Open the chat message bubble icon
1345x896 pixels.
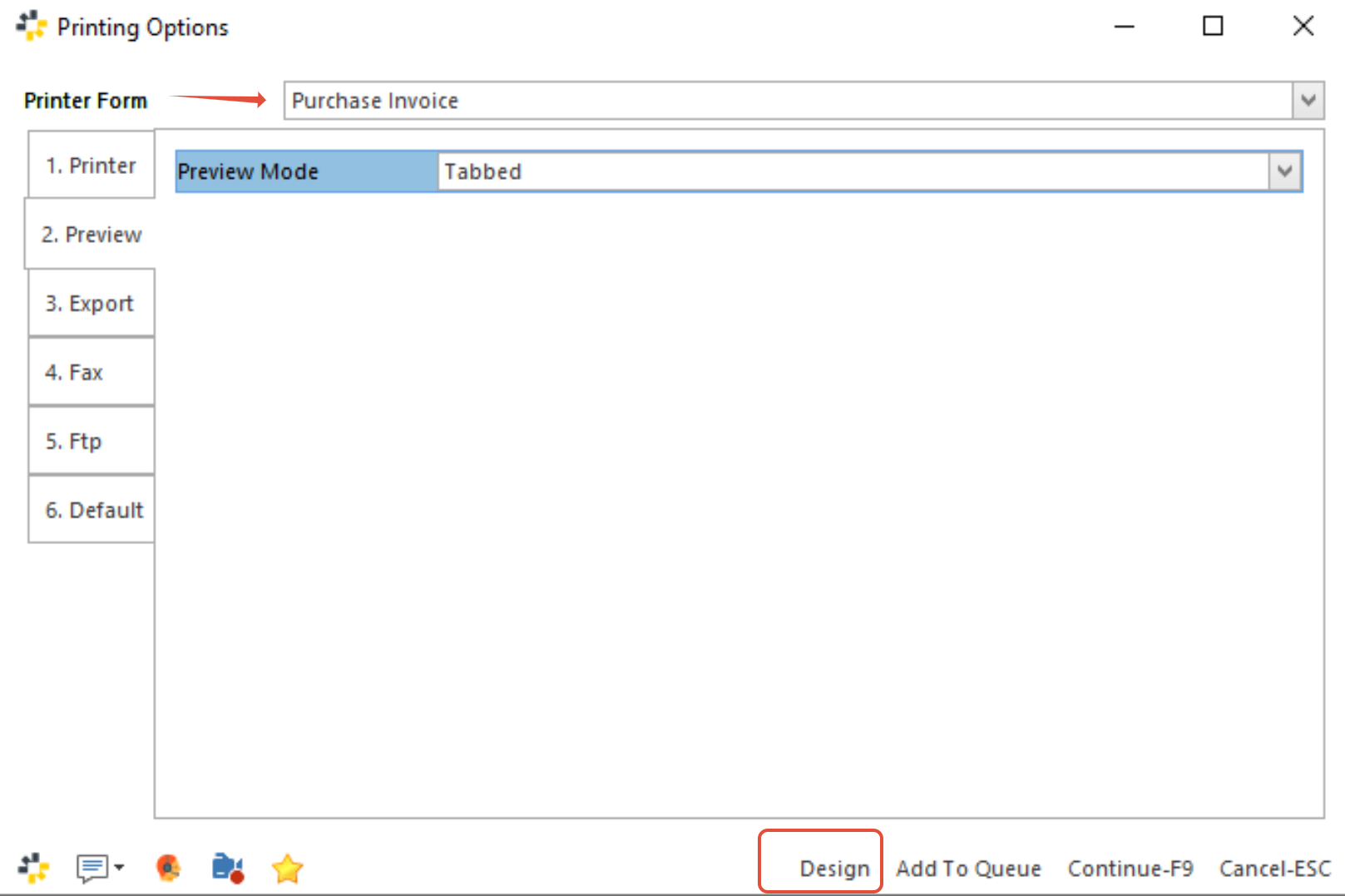91,868
